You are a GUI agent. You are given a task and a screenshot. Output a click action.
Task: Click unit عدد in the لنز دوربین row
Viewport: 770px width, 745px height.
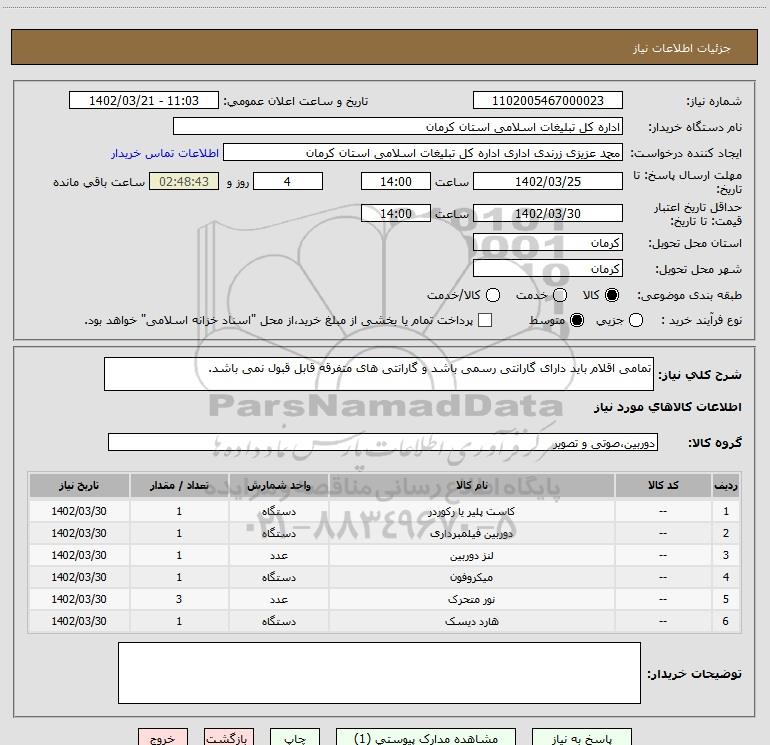tap(278, 555)
